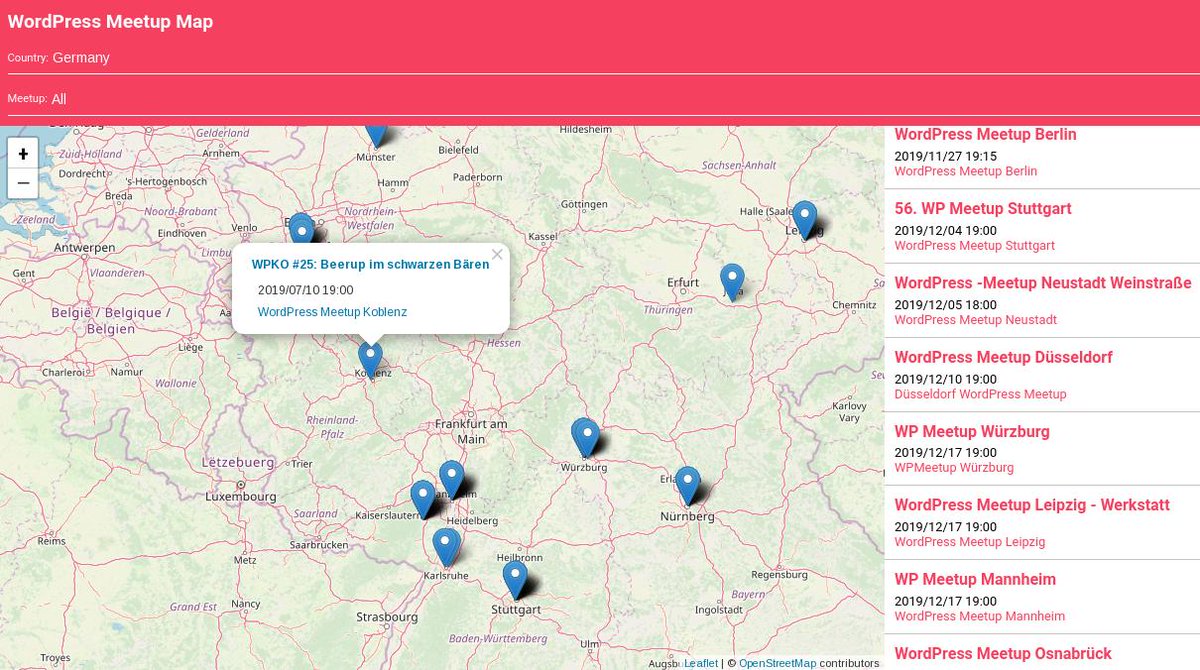Open WordPress Meetup Mannheim group link

click(979, 616)
